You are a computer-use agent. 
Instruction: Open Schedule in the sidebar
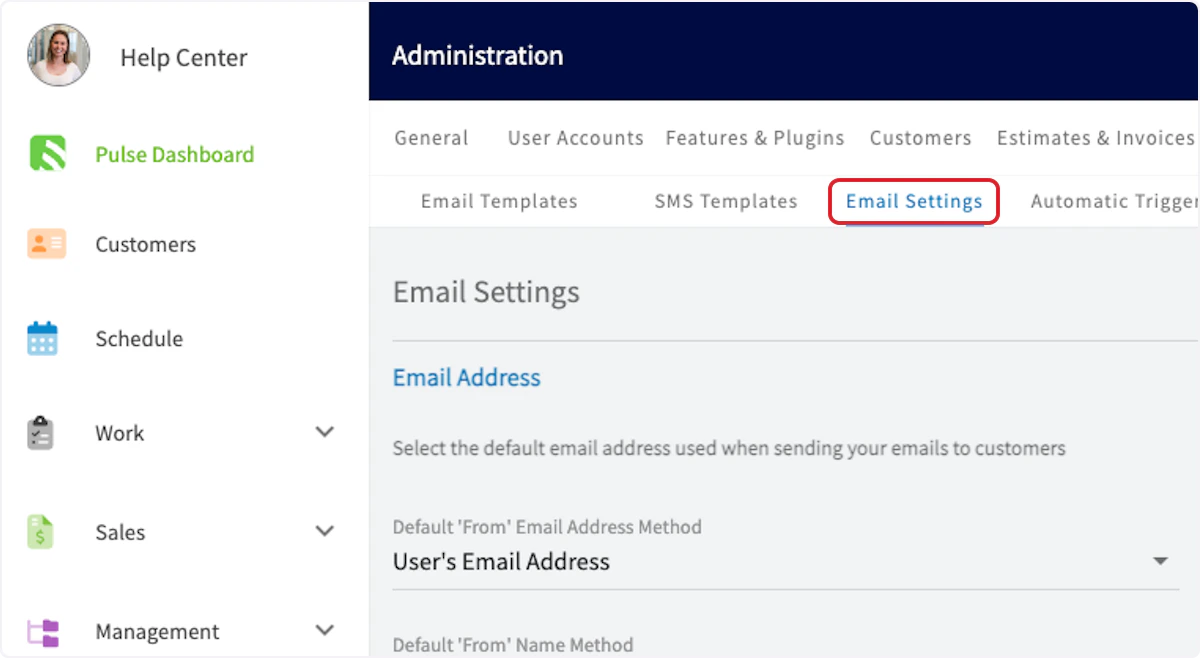(139, 339)
